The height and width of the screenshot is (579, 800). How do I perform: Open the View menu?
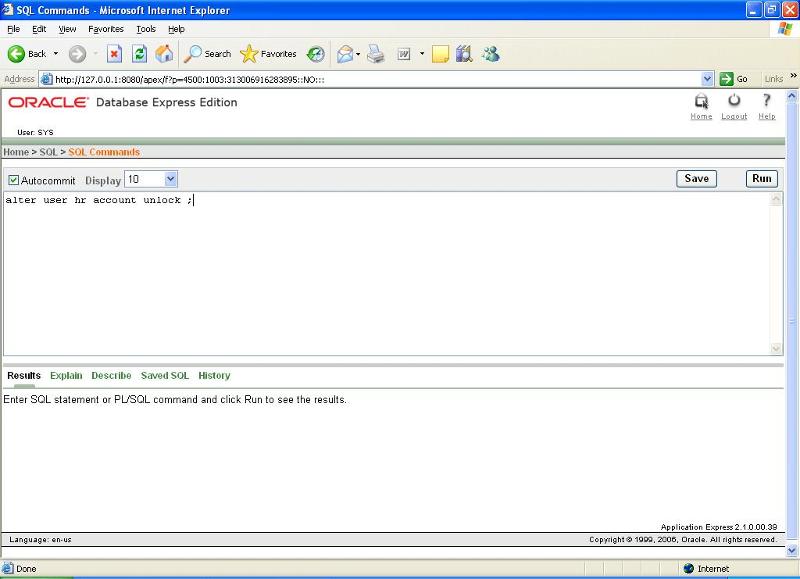(67, 29)
